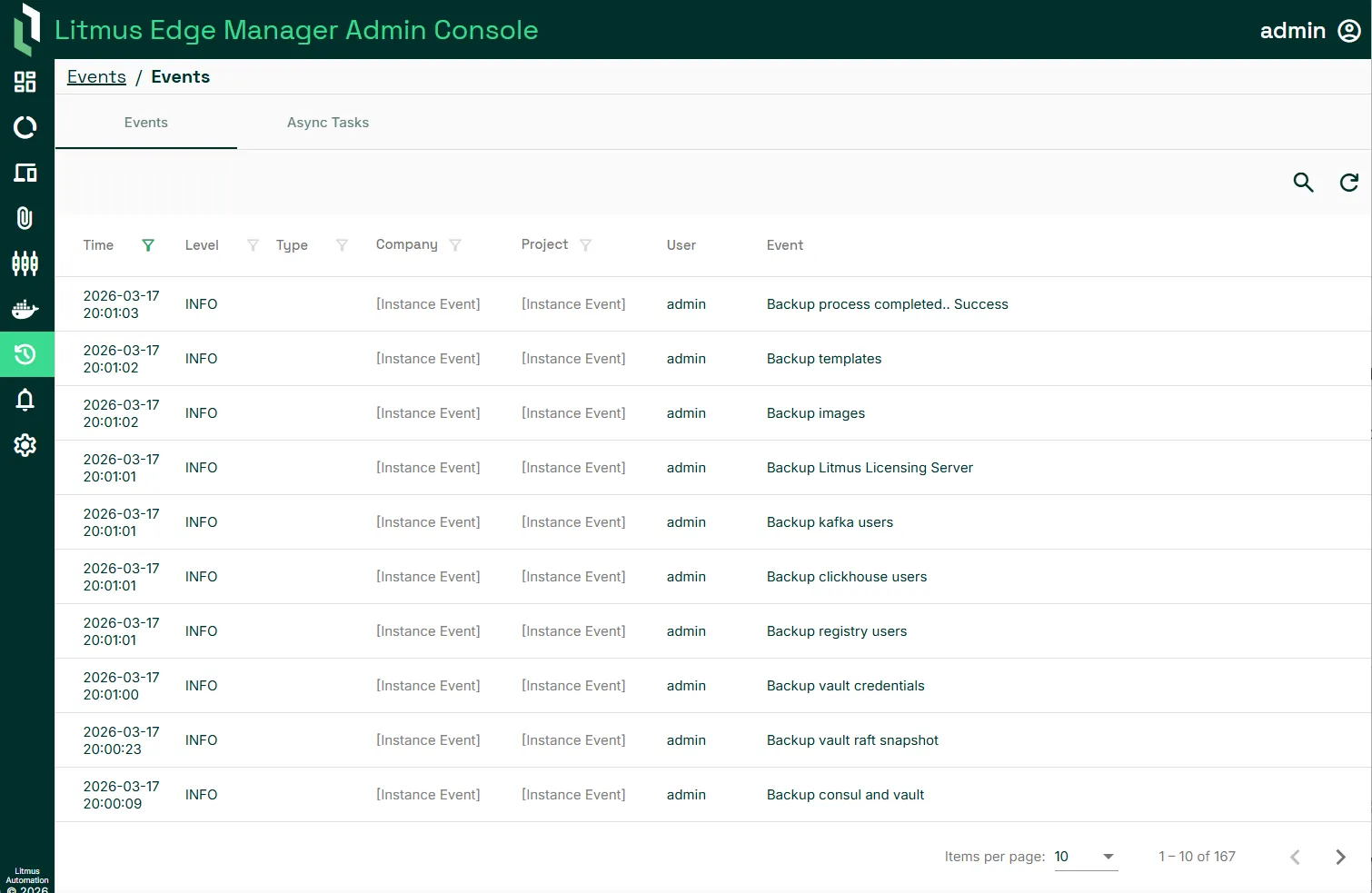Click the Time column header
The image size is (1372, 893).
(98, 245)
